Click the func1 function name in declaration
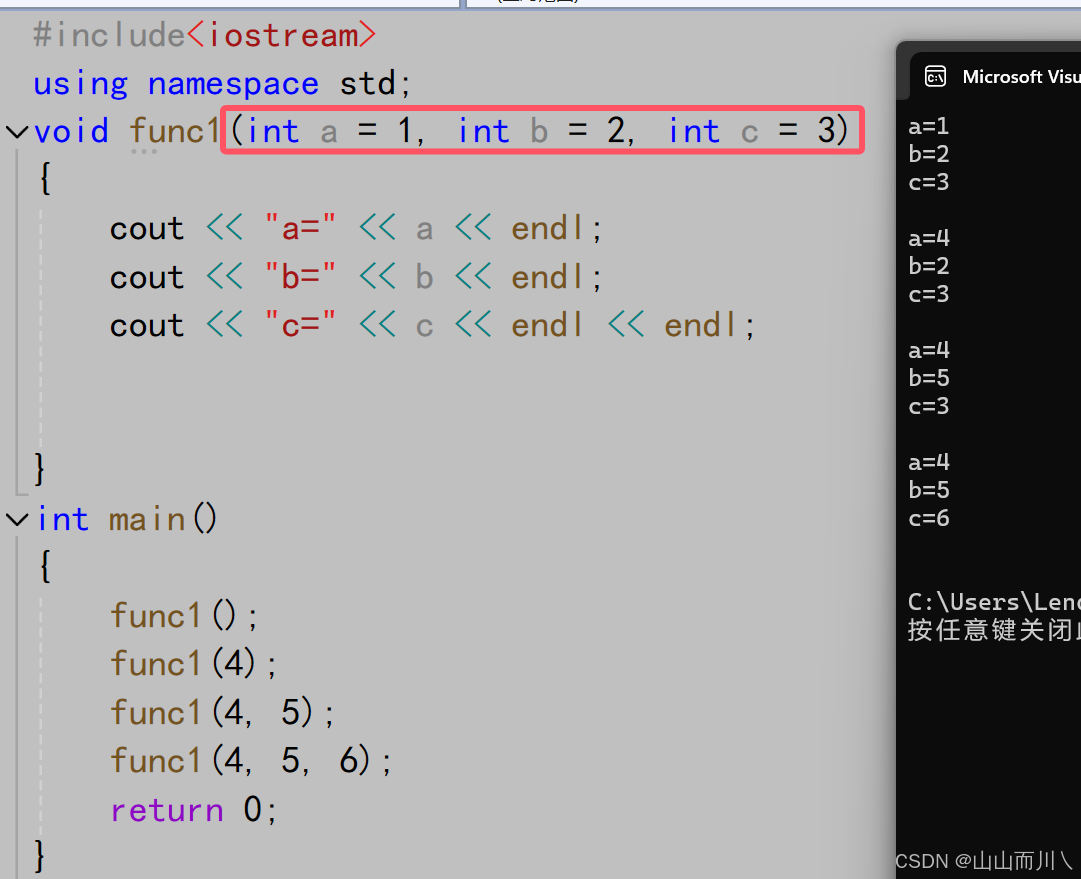 [174, 131]
